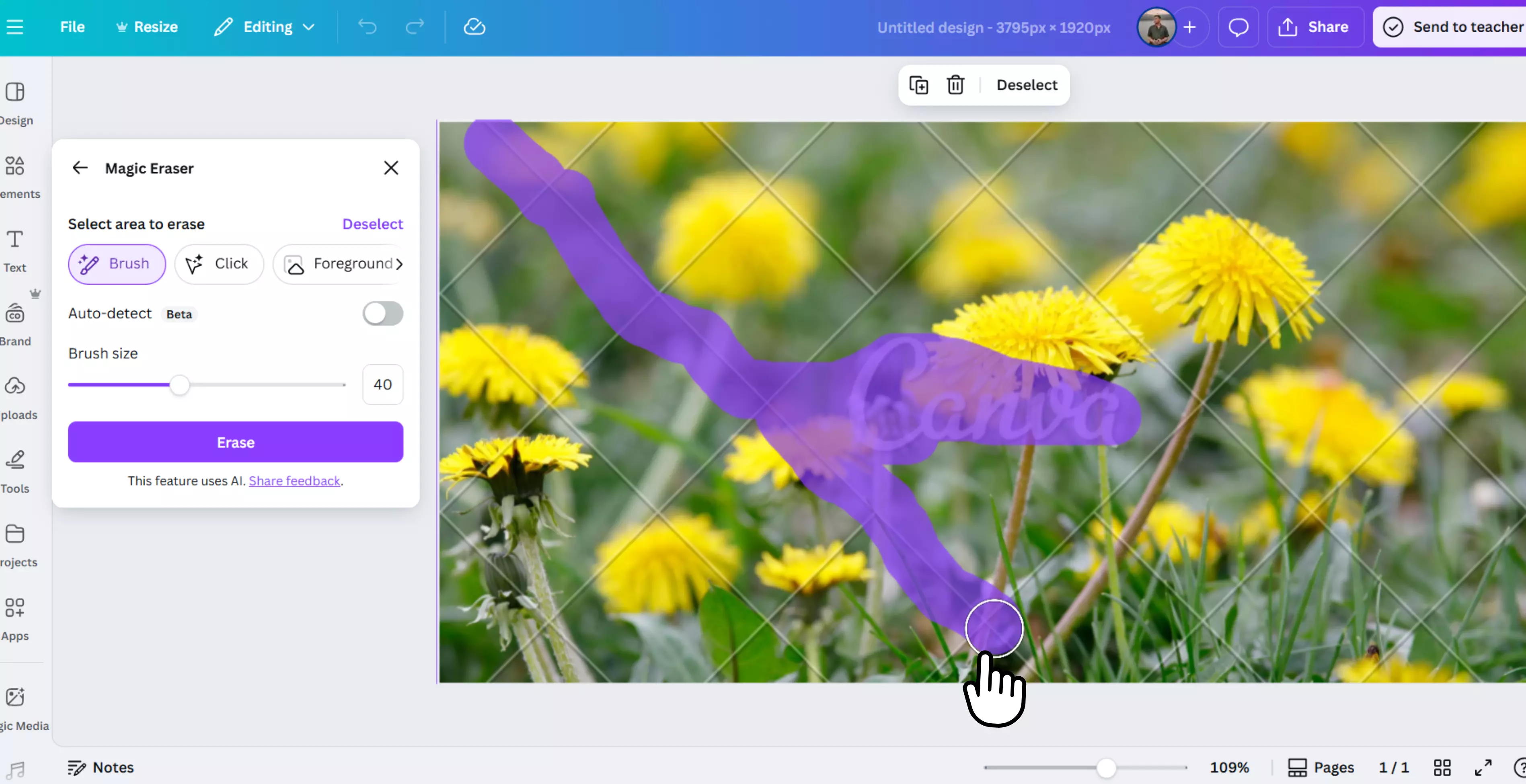Open the hamburger main menu
The height and width of the screenshot is (784, 1526).
(15, 27)
